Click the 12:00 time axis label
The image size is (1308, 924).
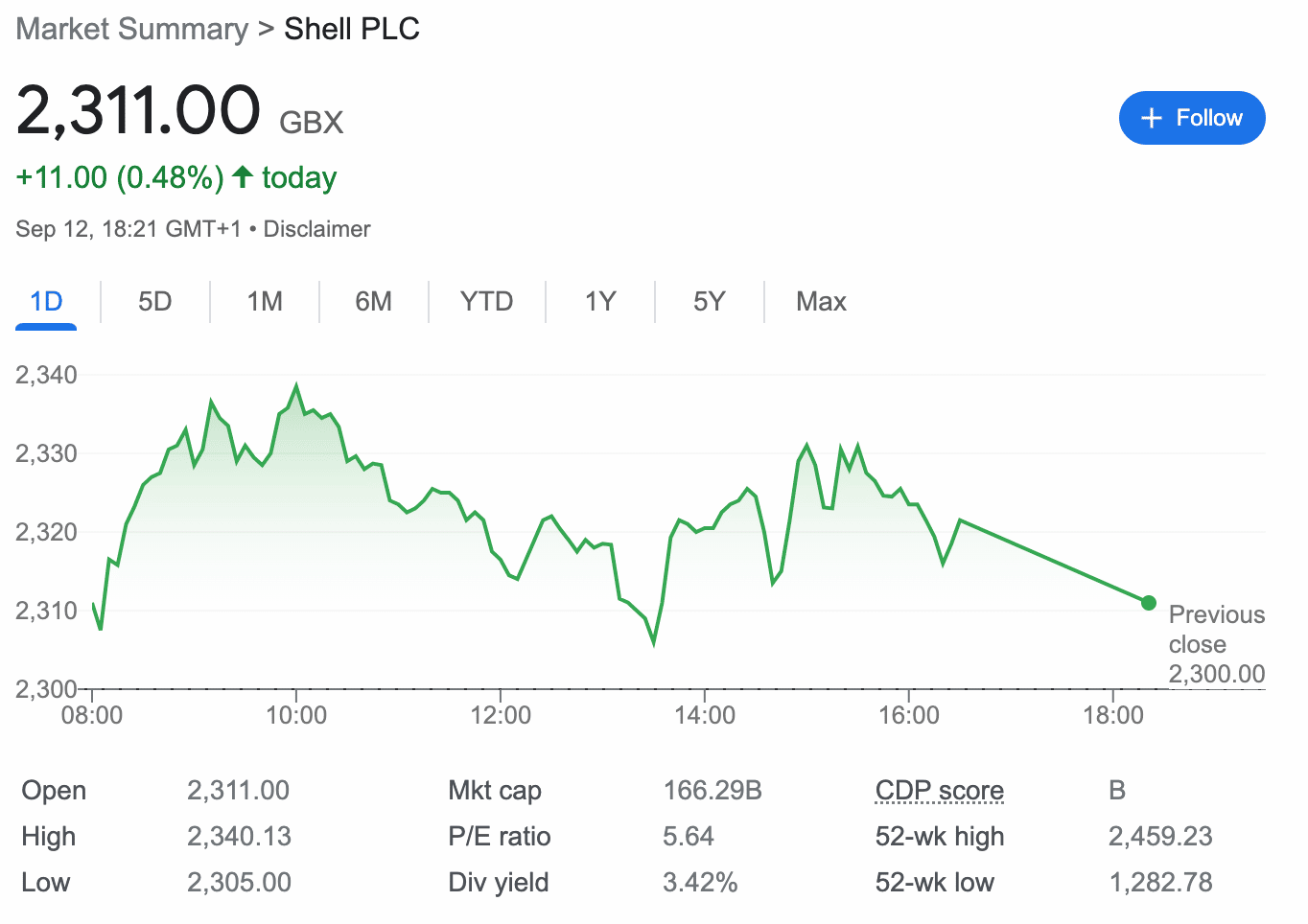(x=501, y=715)
